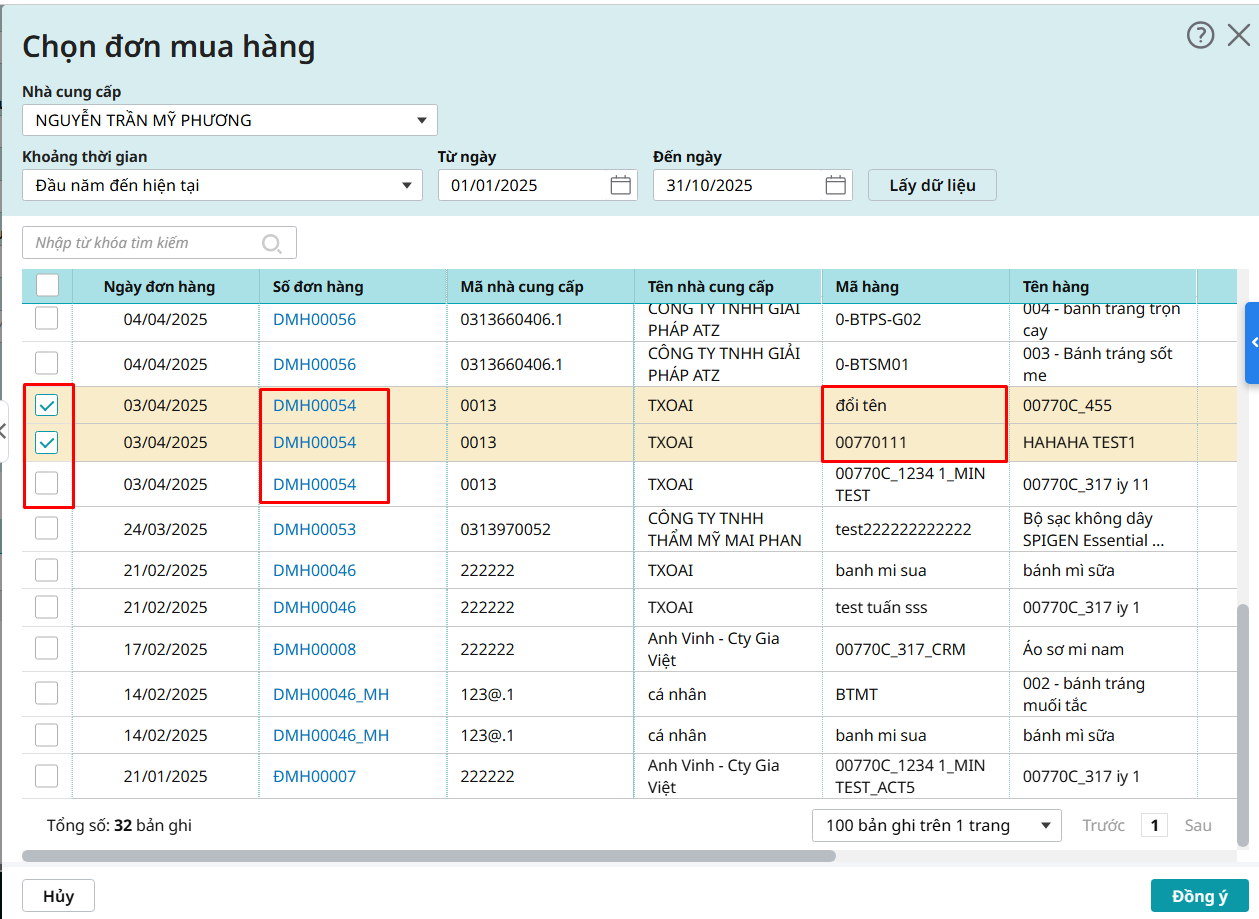Open order link ĐMH00008
This screenshot has height=919, width=1259.
tap(314, 649)
